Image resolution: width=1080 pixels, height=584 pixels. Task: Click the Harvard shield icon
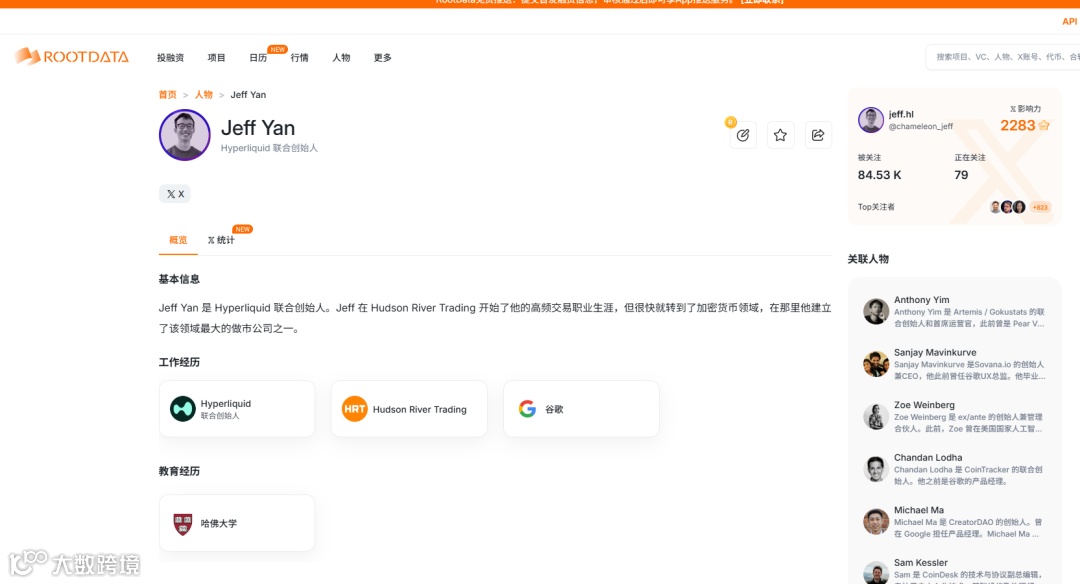[x=183, y=524]
